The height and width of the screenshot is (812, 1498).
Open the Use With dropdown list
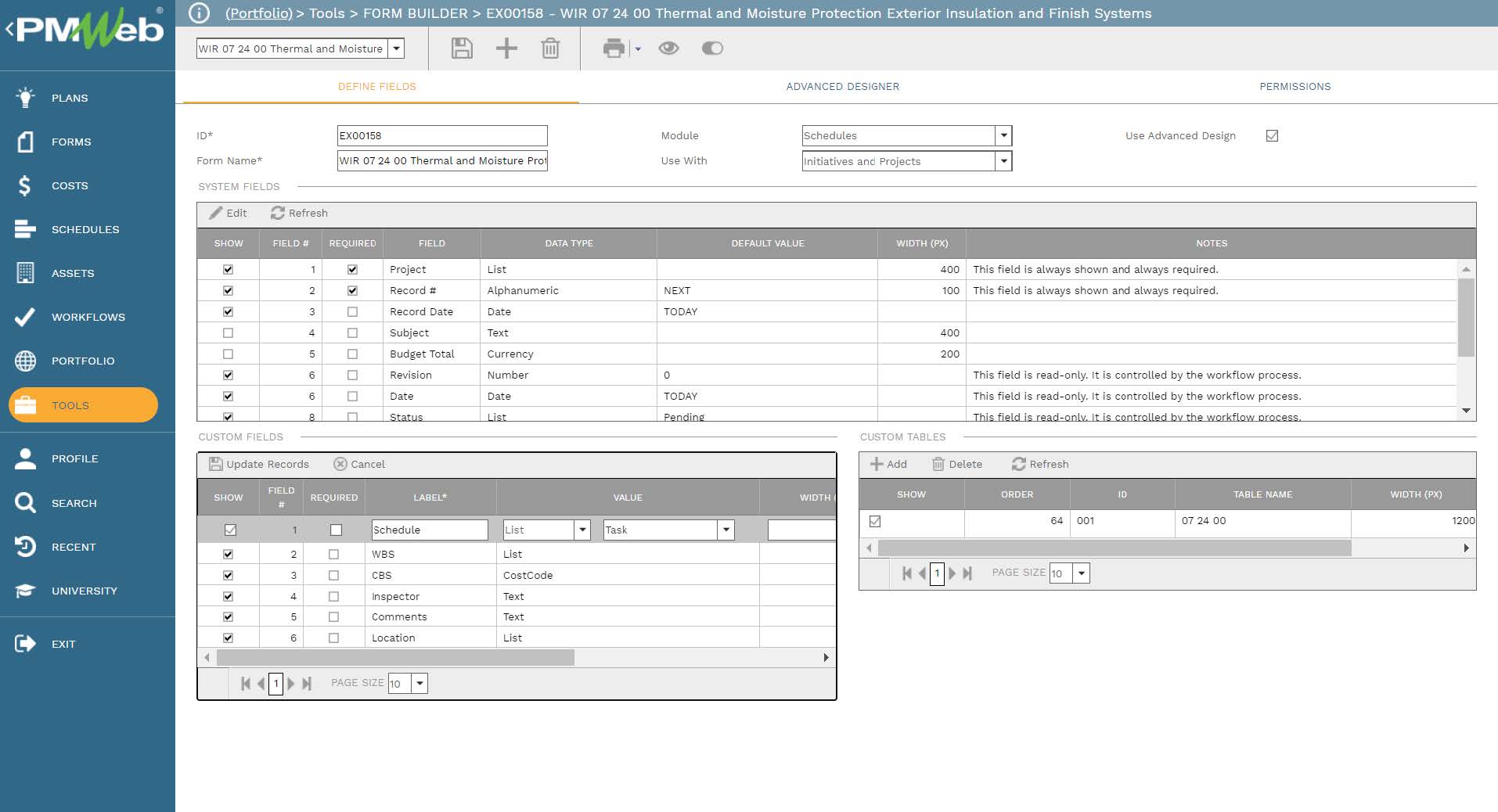click(x=1003, y=161)
